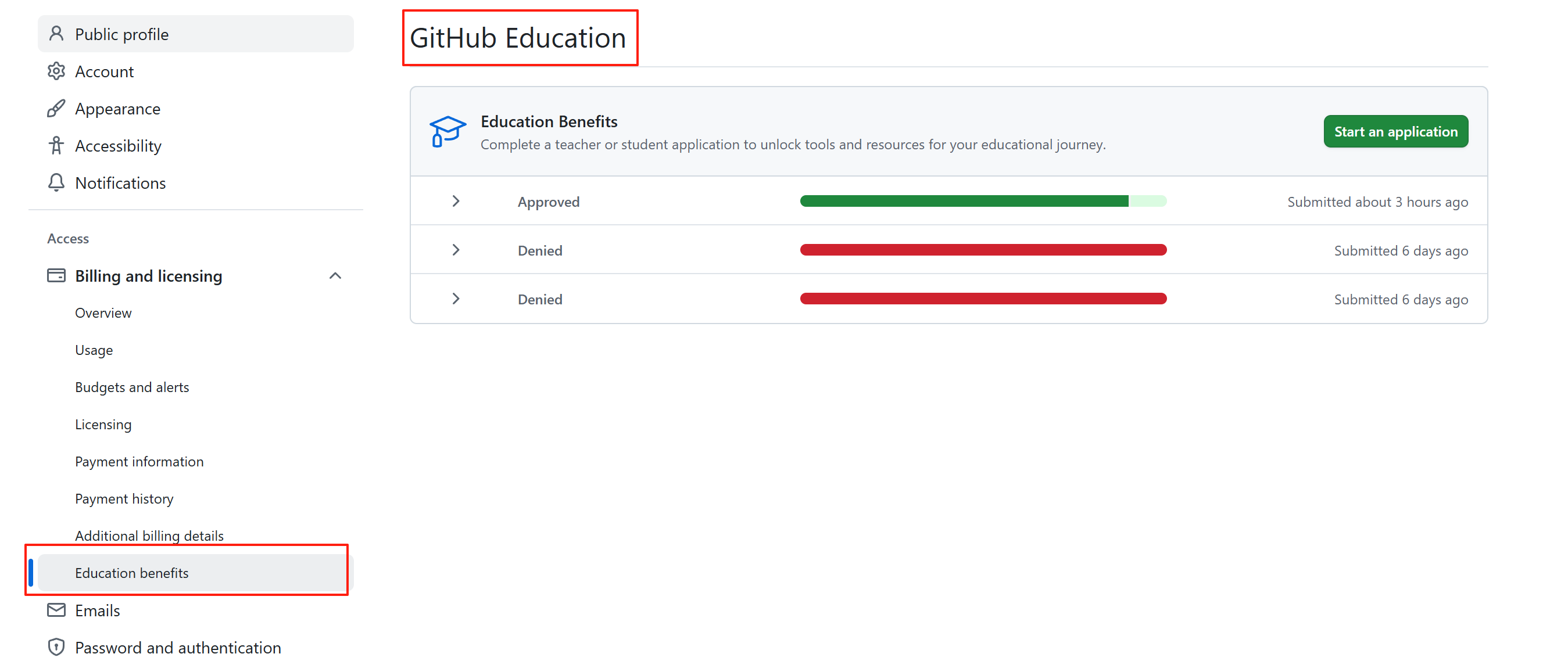Click the Start an application button
This screenshot has width=1568, height=661.
pyautogui.click(x=1396, y=131)
